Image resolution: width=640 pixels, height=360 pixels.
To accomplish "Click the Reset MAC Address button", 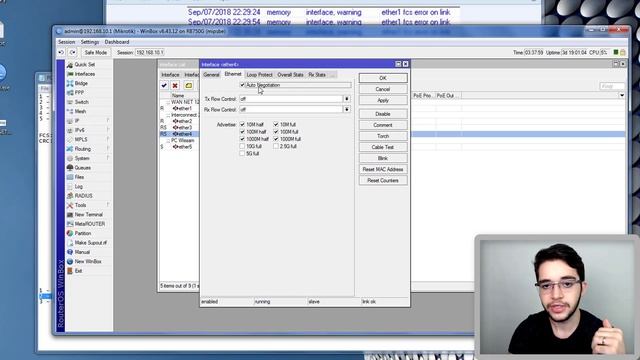I will click(383, 169).
